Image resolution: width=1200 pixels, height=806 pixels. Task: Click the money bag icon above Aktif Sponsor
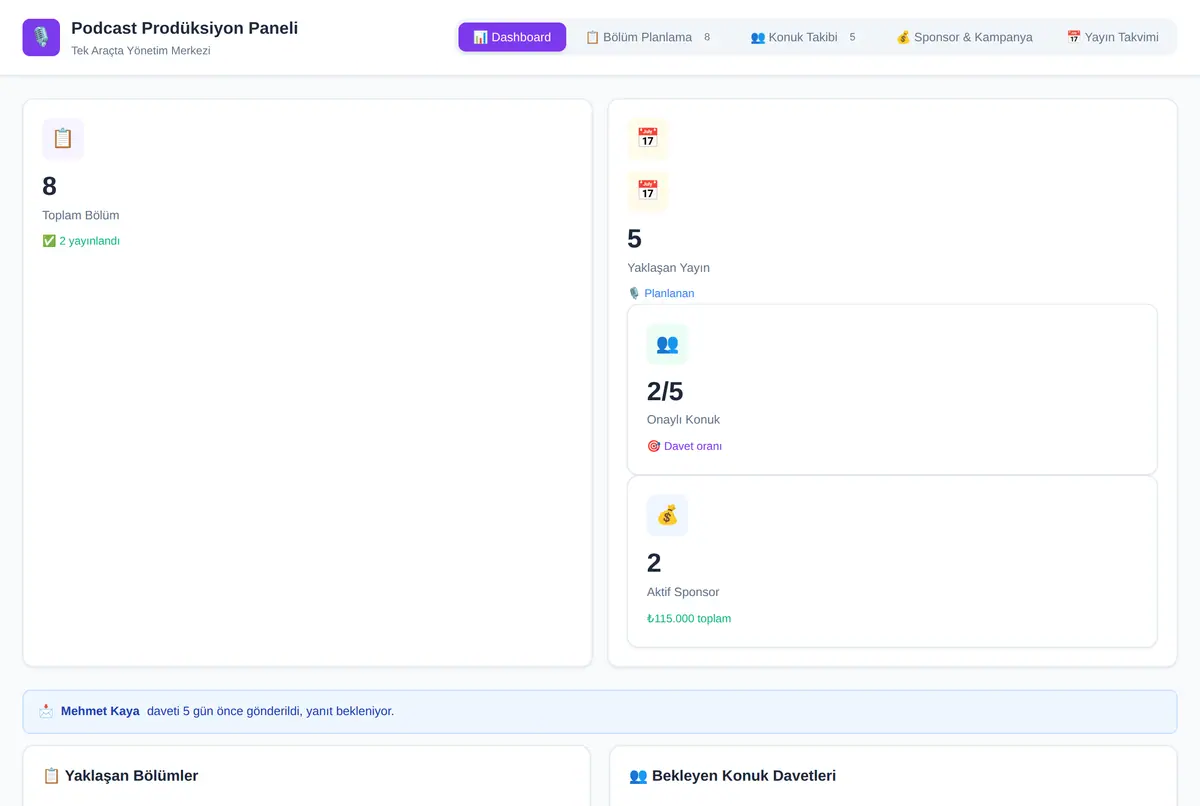[667, 516]
